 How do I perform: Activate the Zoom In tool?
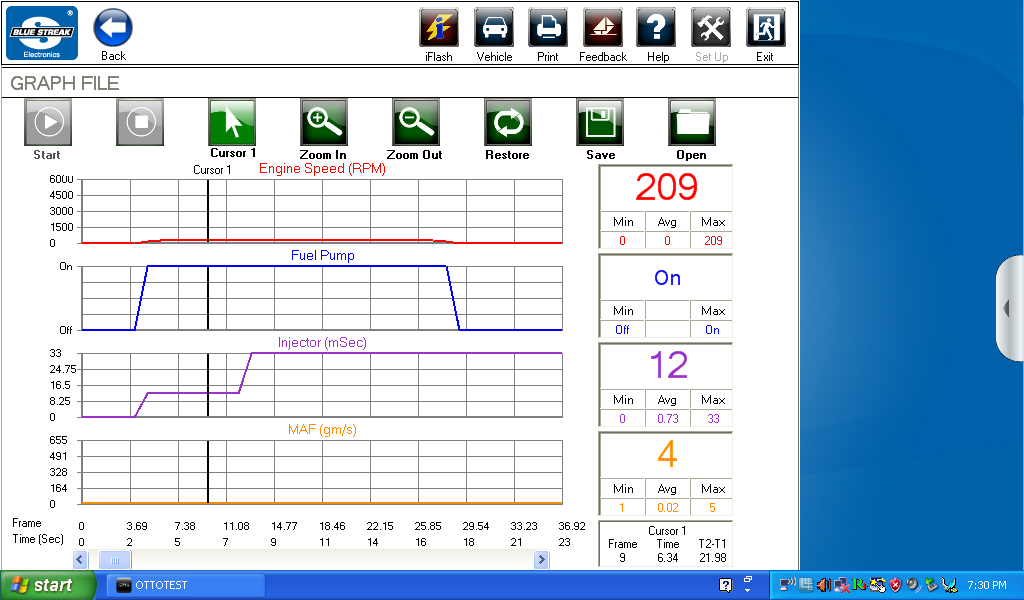coord(323,122)
